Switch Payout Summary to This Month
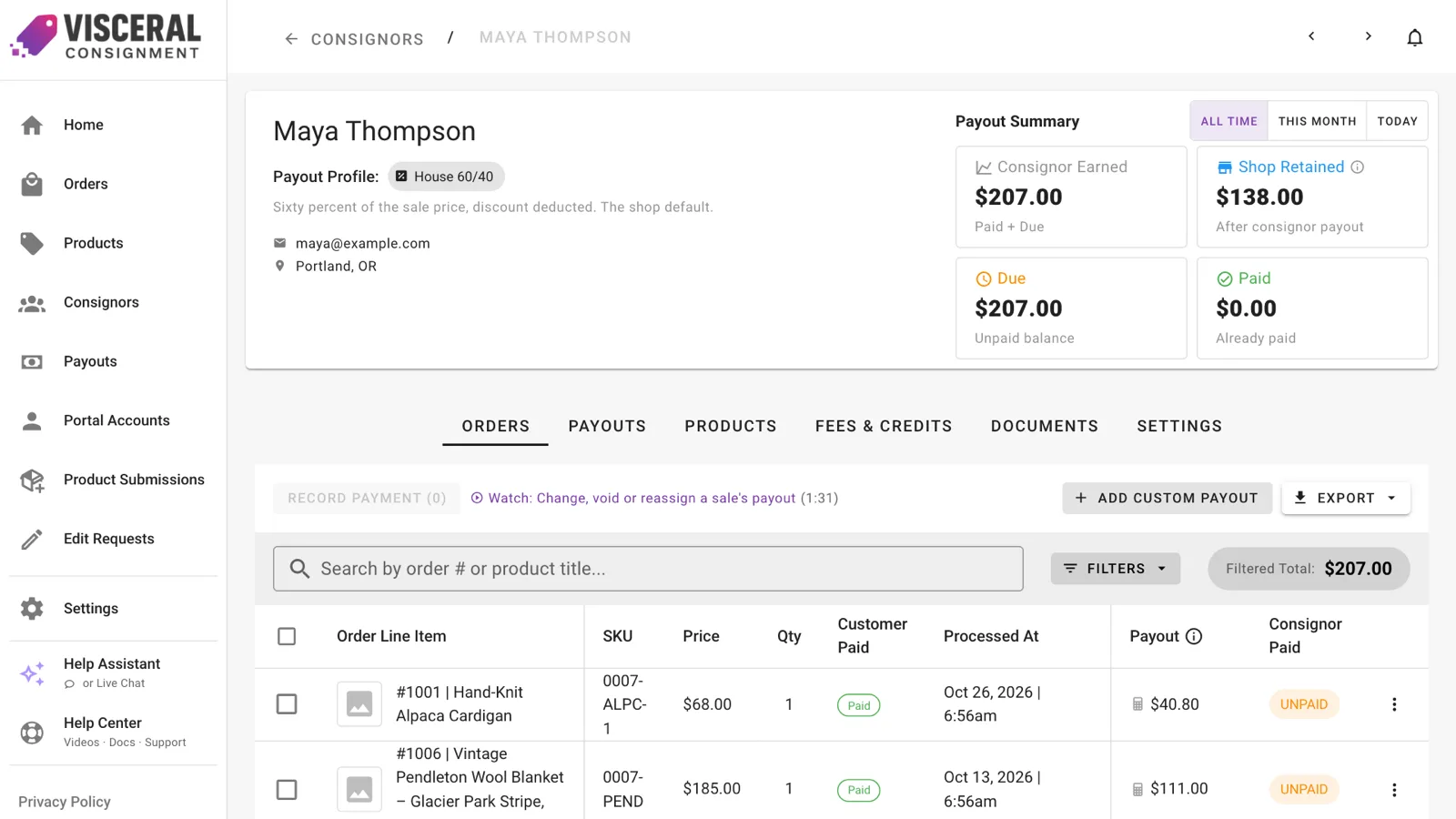The width and height of the screenshot is (1456, 819). [1317, 121]
